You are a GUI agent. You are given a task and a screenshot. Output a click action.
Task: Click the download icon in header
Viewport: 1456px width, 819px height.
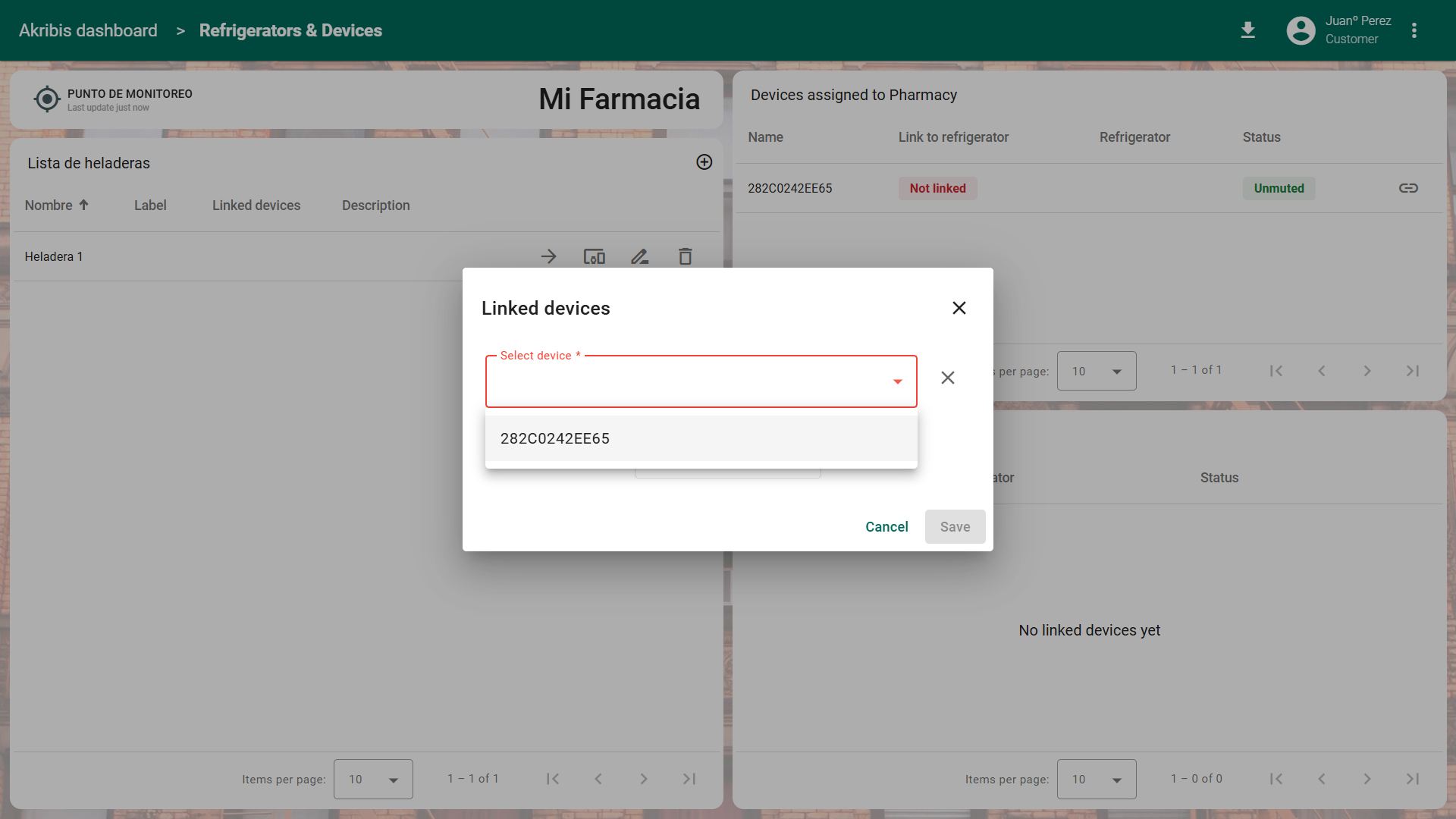pos(1247,30)
